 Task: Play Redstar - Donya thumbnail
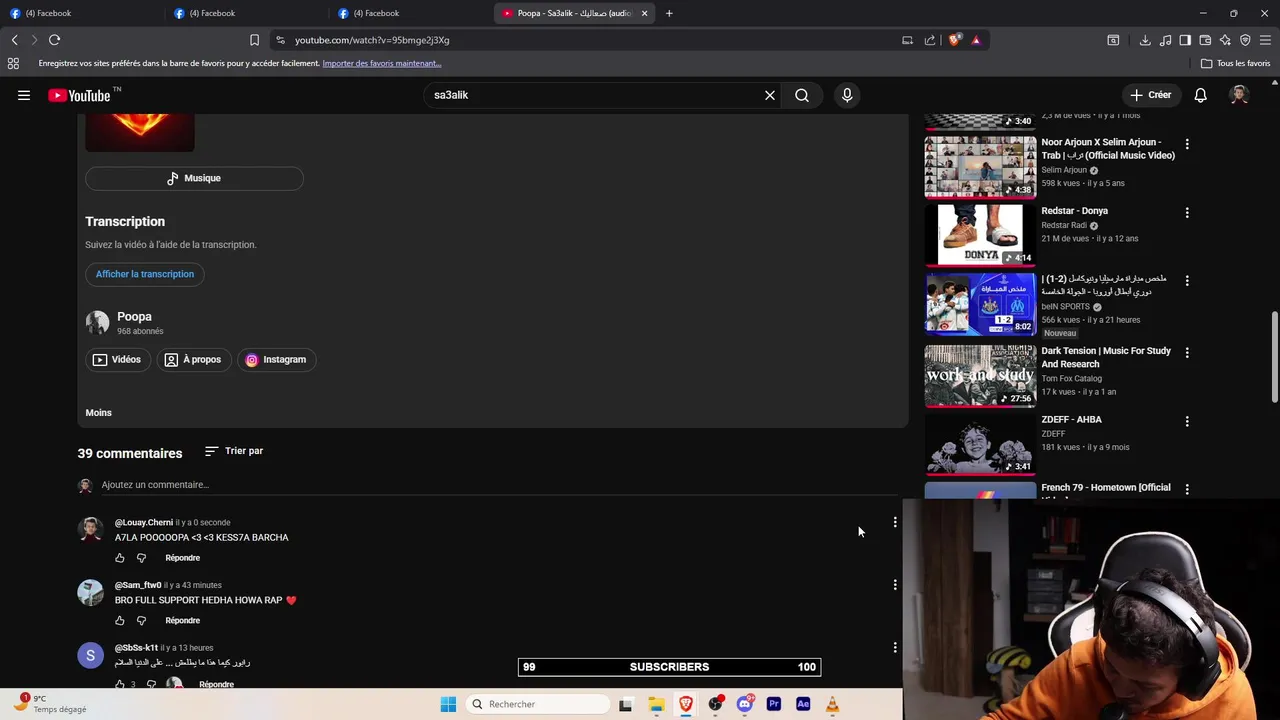tap(980, 234)
